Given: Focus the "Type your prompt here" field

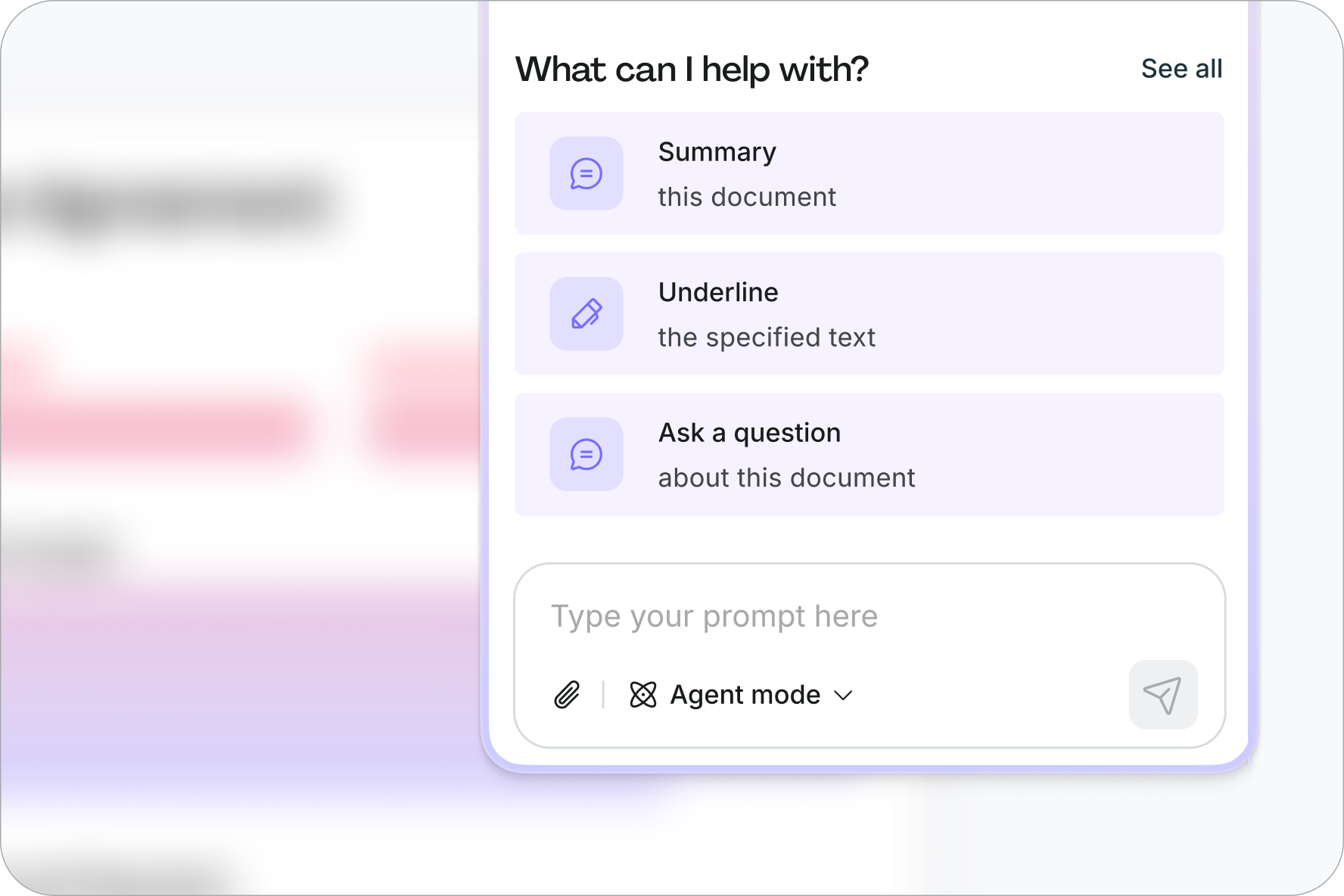Looking at the screenshot, I should coord(832,617).
